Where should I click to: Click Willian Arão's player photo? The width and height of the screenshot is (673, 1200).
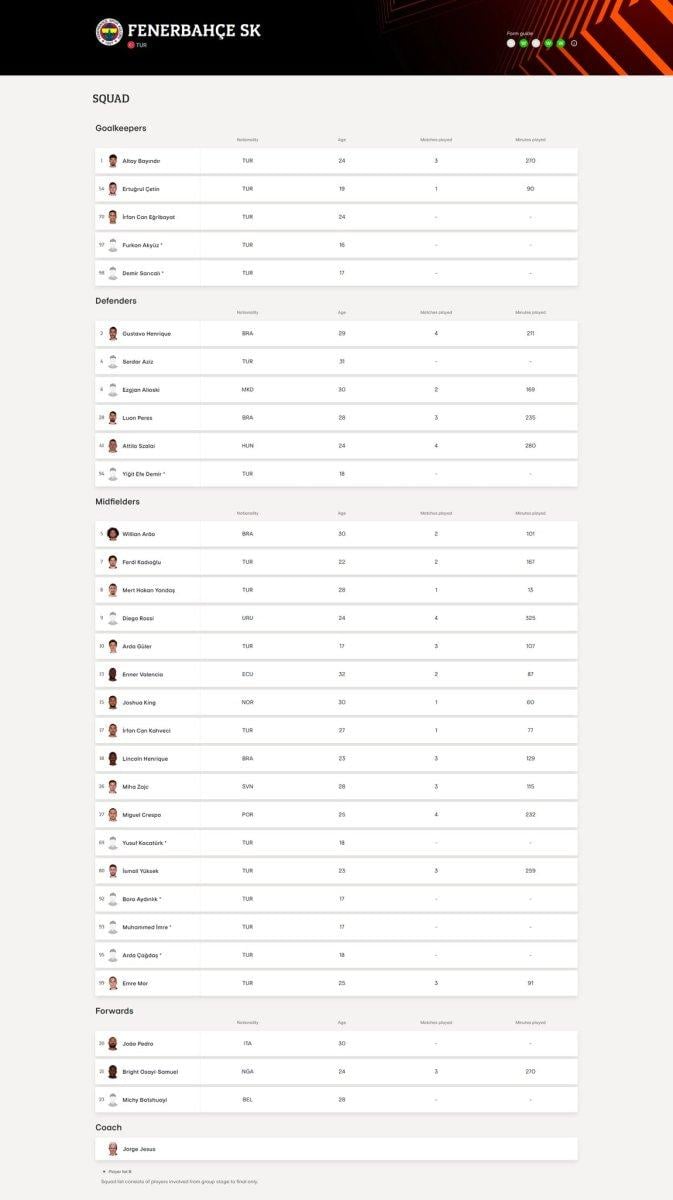[x=113, y=534]
